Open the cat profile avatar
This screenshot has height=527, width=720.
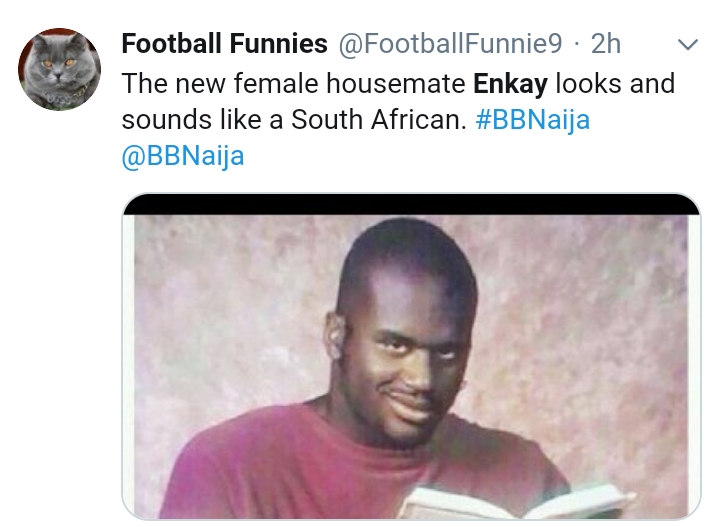click(59, 69)
